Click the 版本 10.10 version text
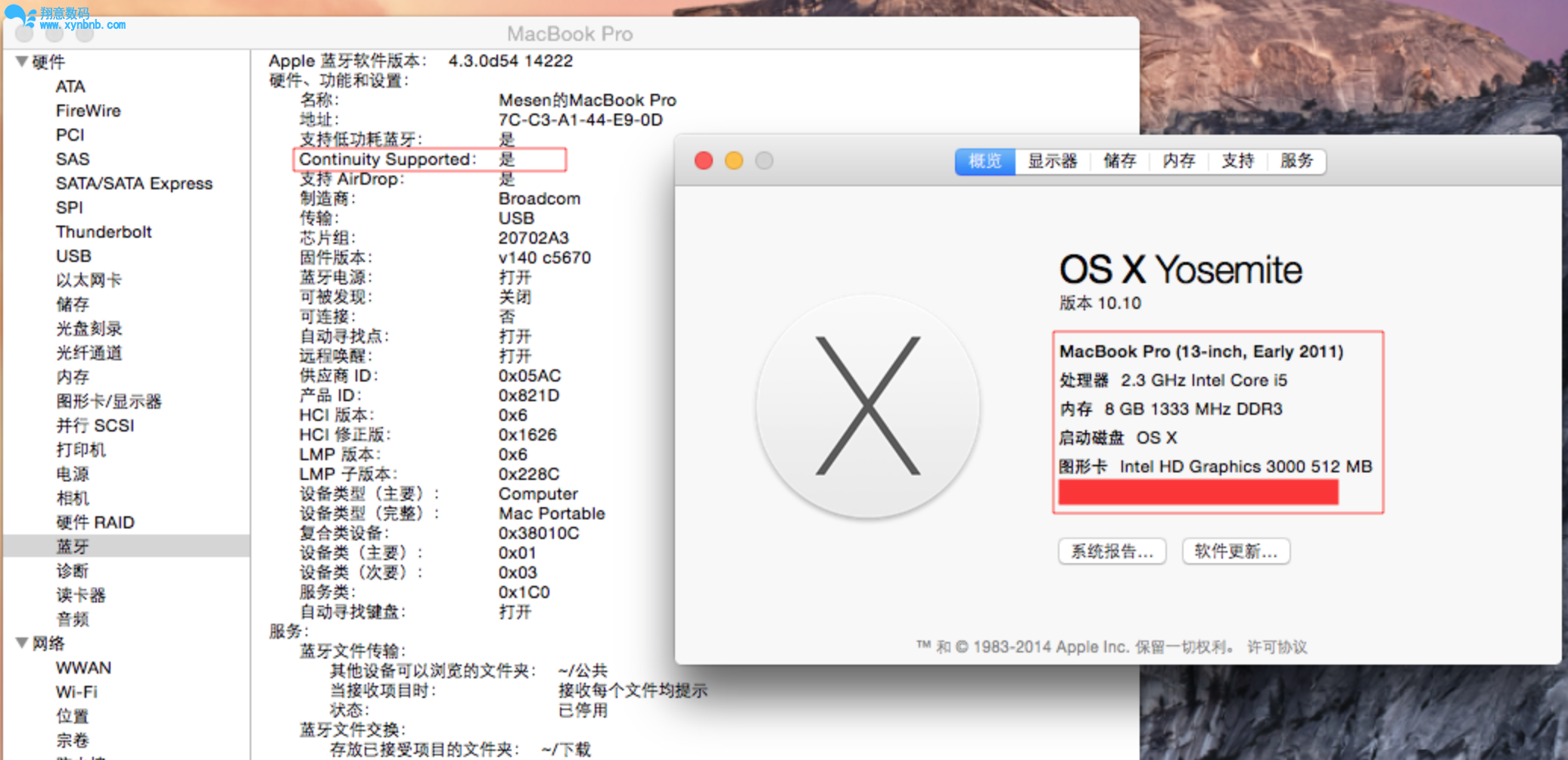Screen dimensions: 1568x760 click(1100, 304)
